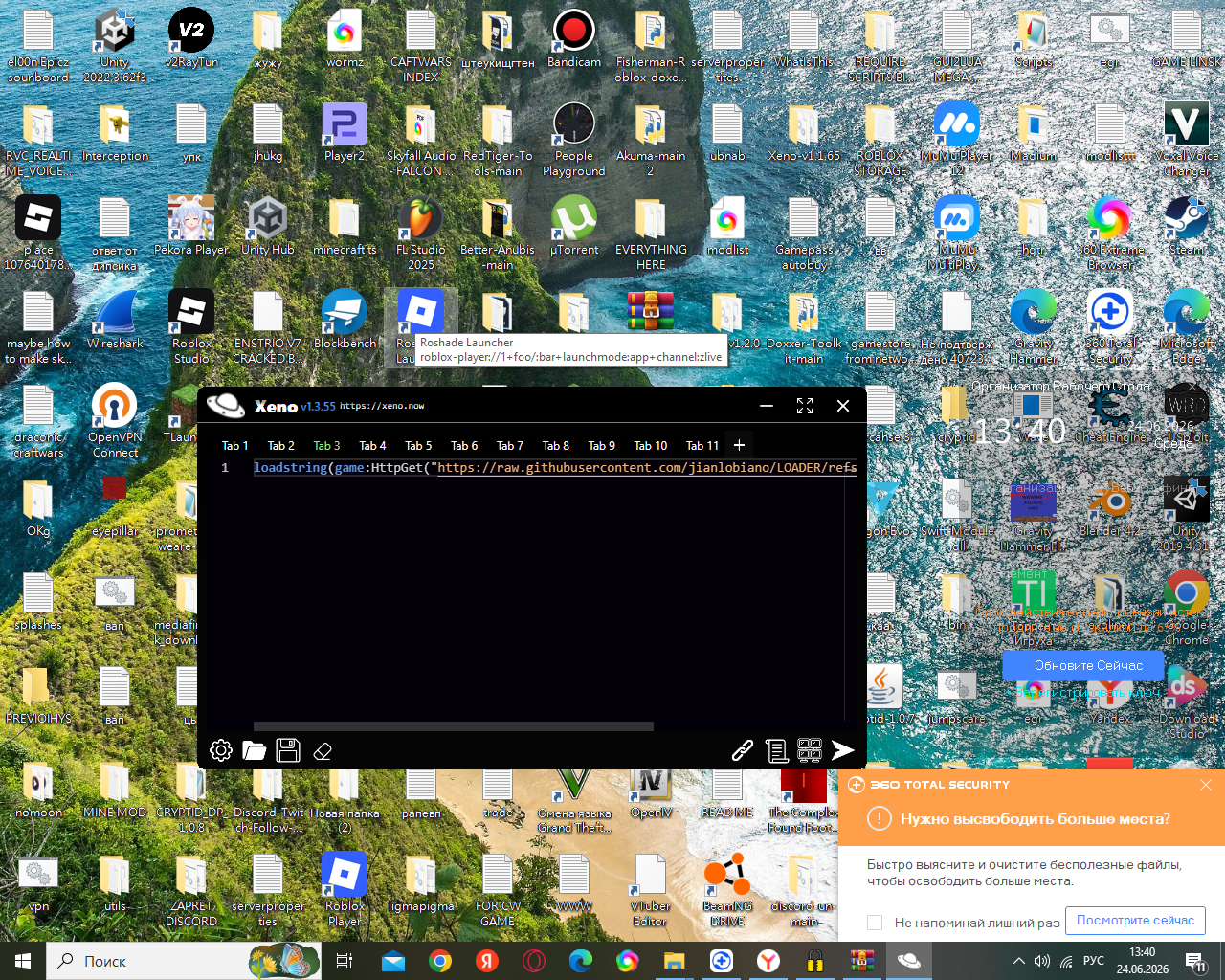Viewport: 1225px width, 980px height.
Task: Open Xeno settings via the gear icon
Action: click(x=221, y=750)
